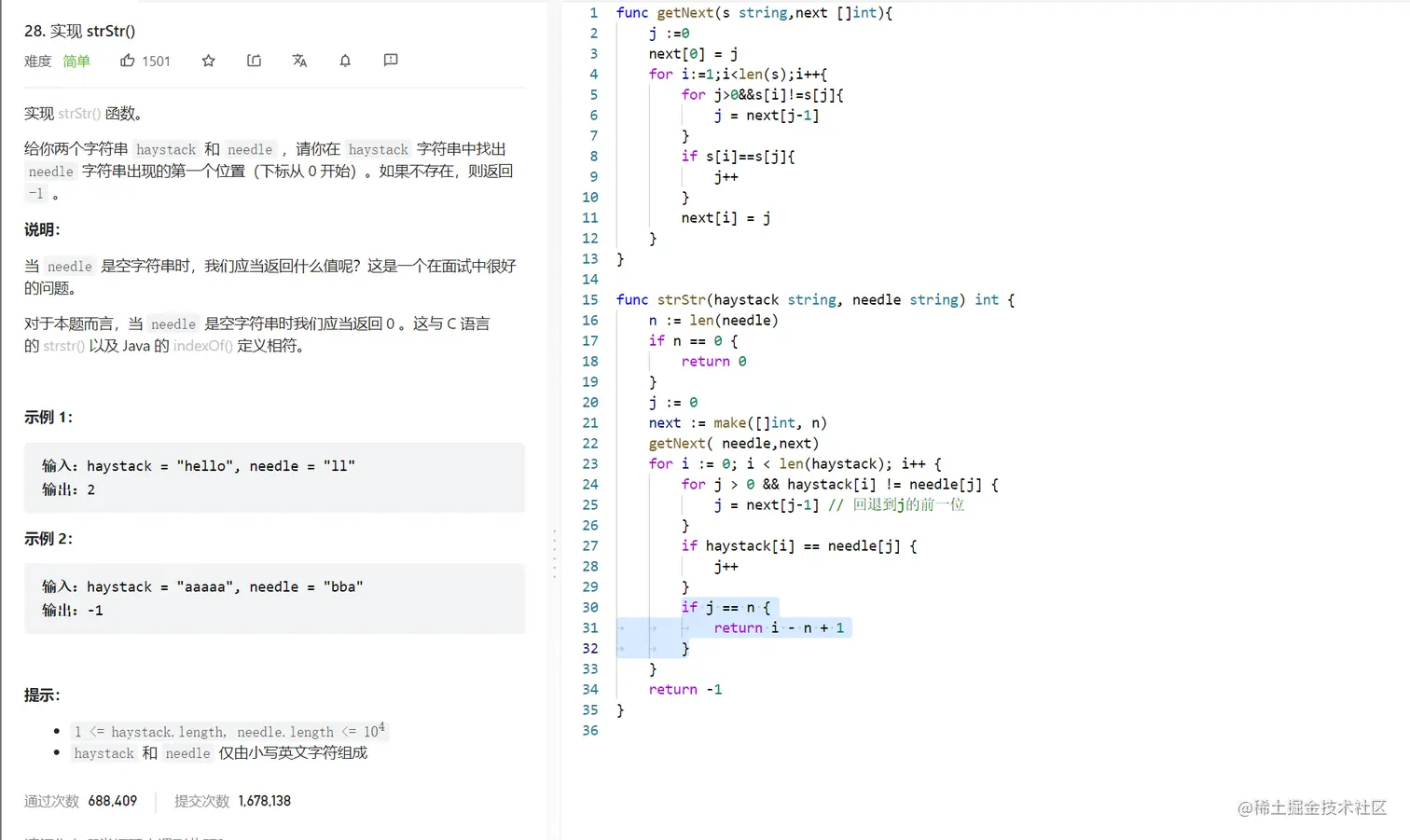Click the share icon in the problem toolbar
The width and height of the screenshot is (1410, 840).
[254, 61]
